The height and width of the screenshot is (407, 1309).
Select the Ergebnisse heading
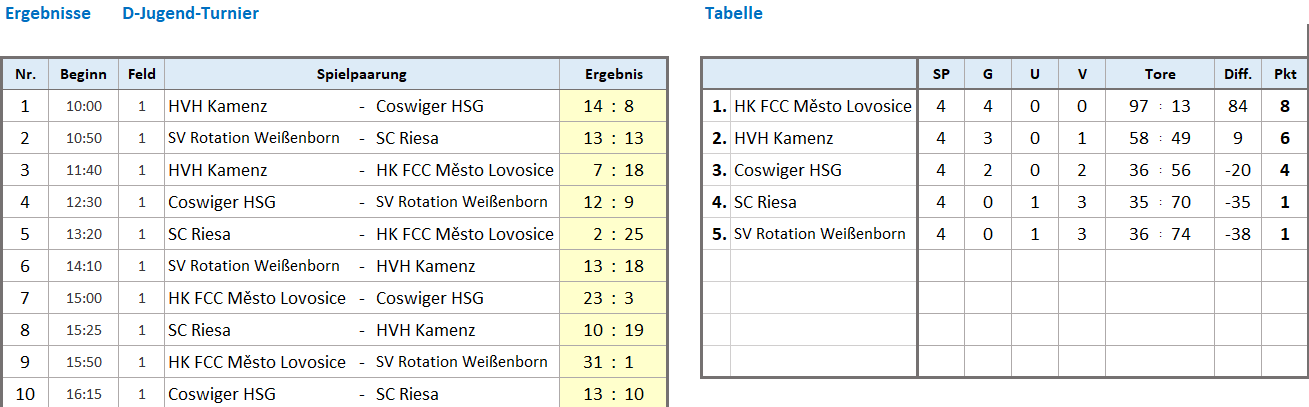48,13
